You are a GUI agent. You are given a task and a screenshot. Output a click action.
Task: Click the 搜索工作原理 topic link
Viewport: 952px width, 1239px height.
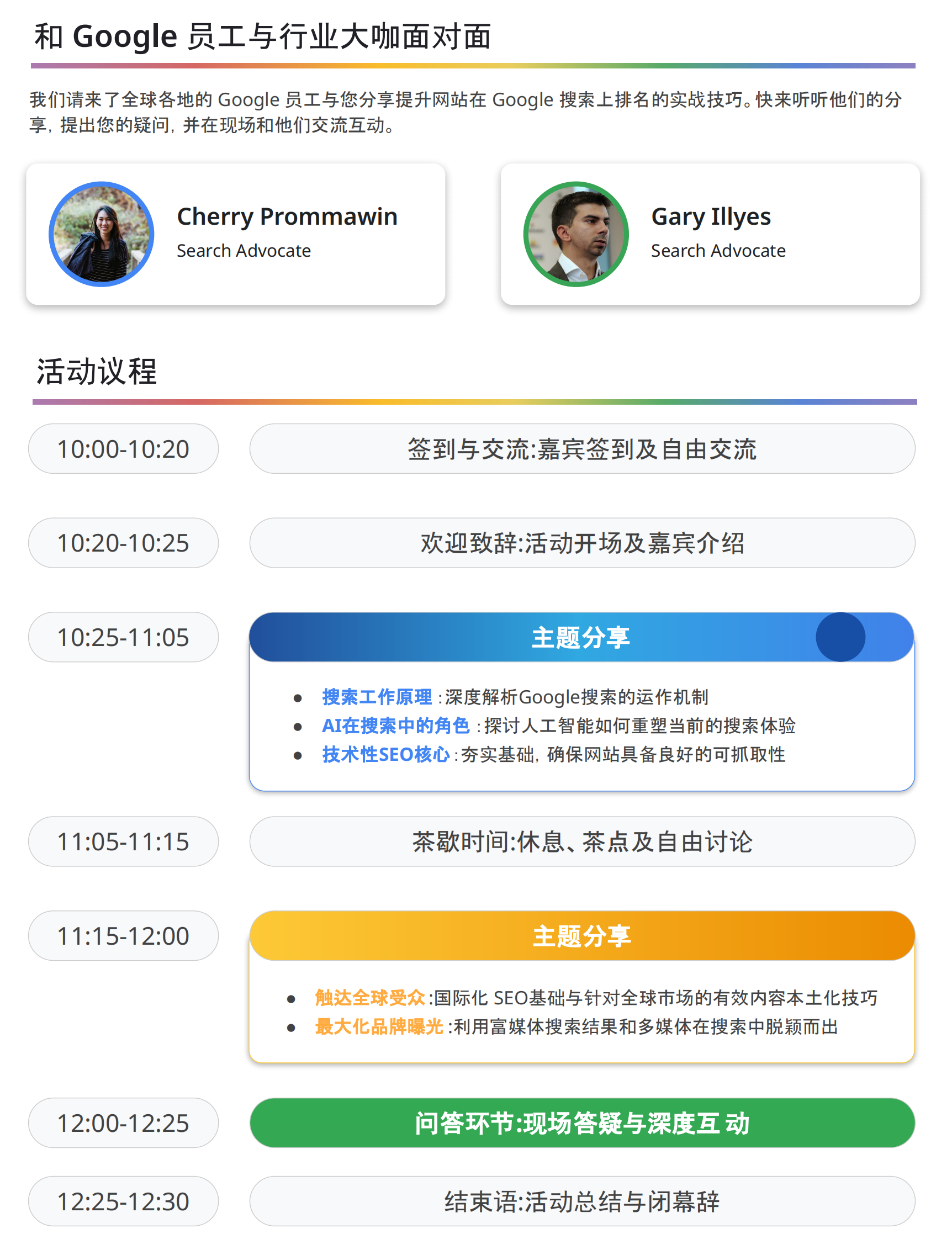coord(377,697)
